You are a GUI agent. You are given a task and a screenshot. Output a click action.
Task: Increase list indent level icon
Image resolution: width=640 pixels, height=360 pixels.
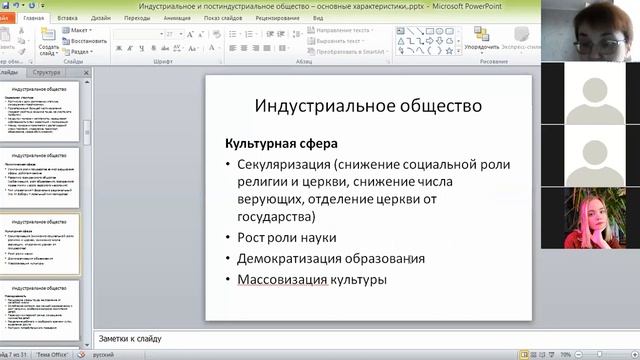point(281,34)
